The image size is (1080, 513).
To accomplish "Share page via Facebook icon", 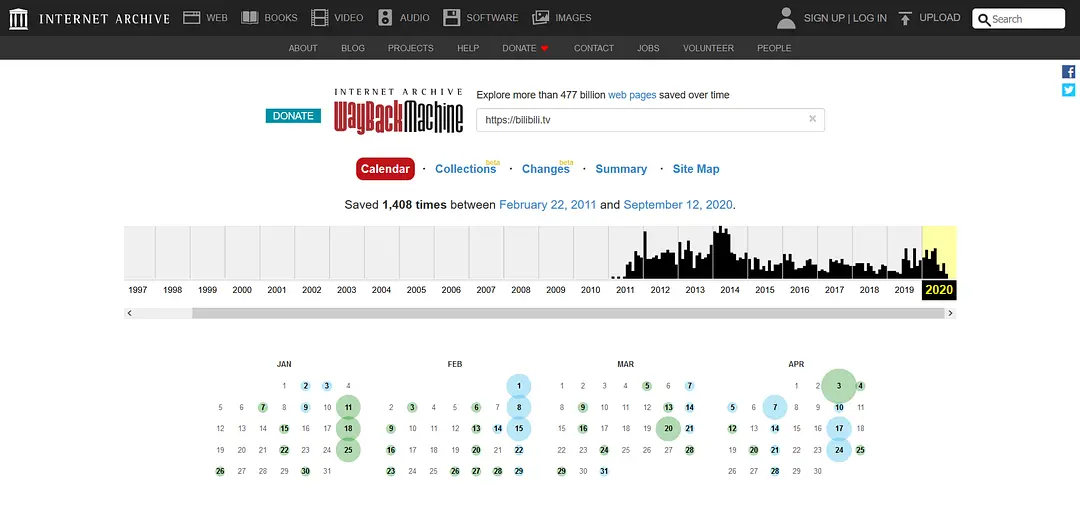I will 1068,72.
